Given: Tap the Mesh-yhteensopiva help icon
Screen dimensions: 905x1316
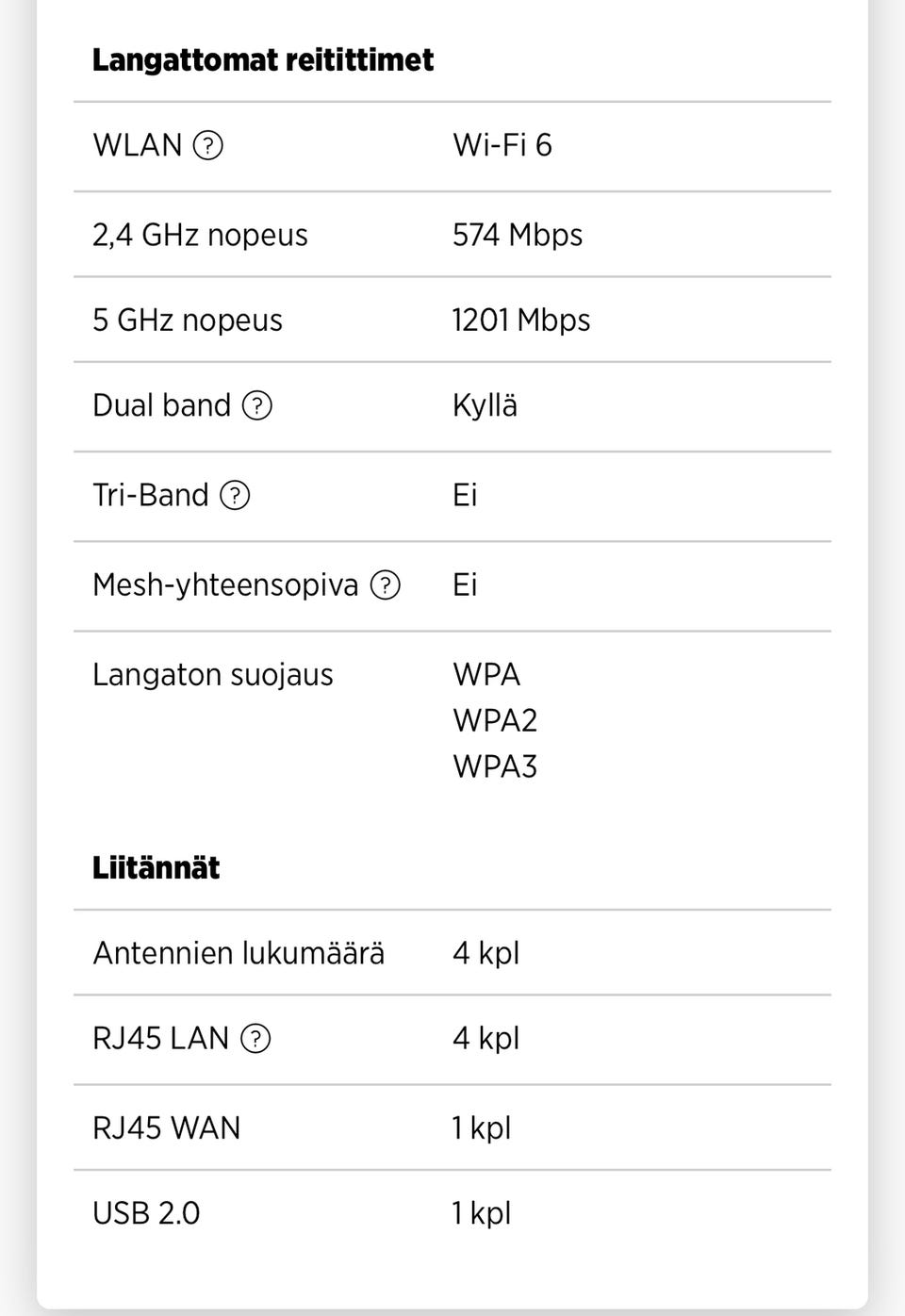Looking at the screenshot, I should click(385, 584).
